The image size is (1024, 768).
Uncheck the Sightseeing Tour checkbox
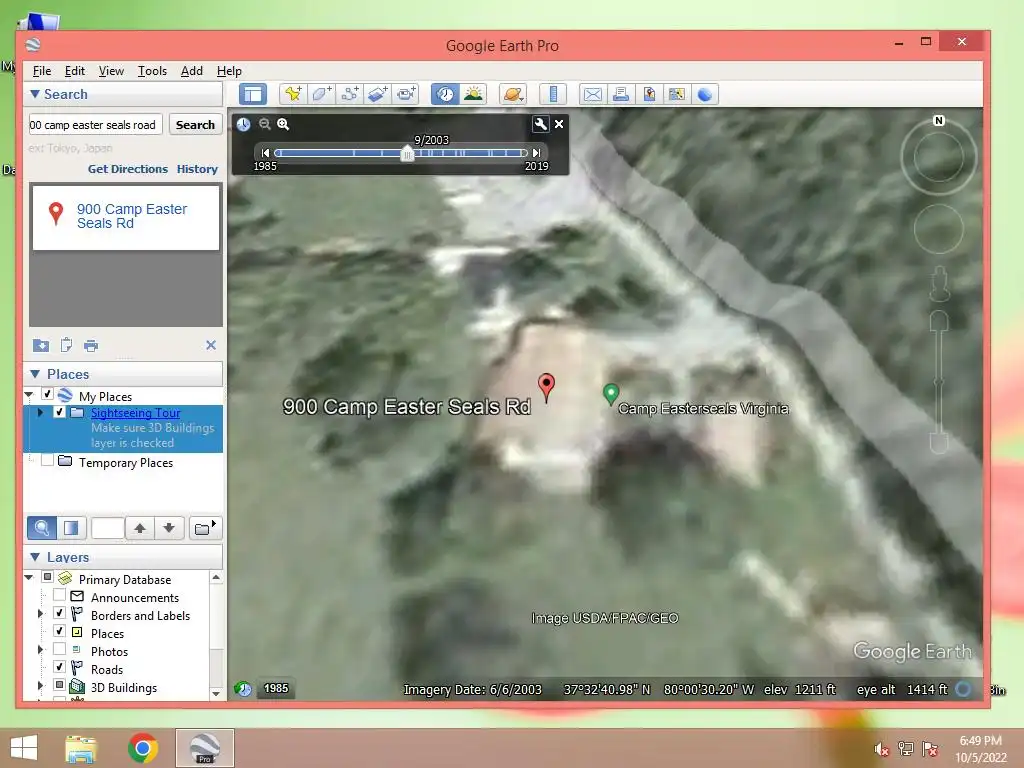pos(59,412)
